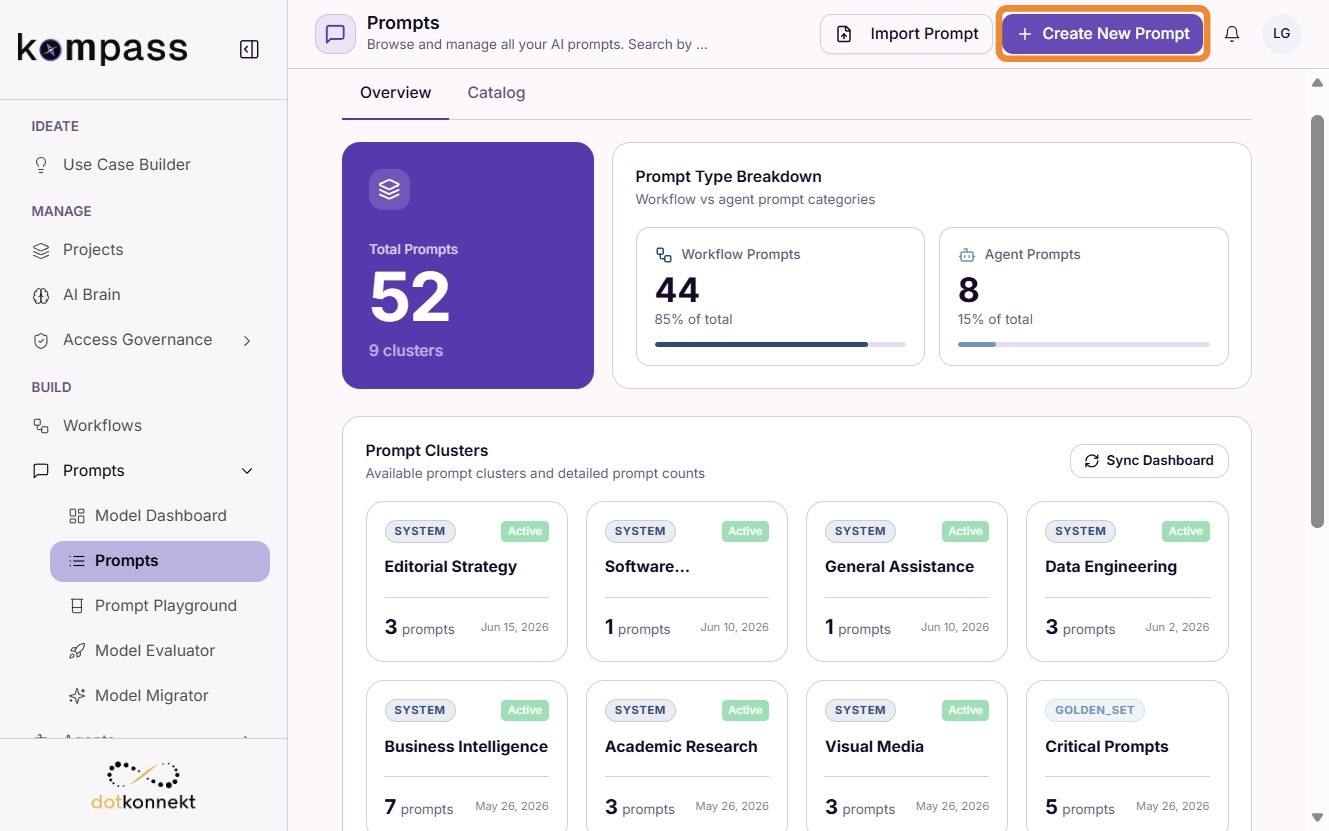Click the '15% of total' label
This screenshot has width=1329, height=831.
coord(996,320)
